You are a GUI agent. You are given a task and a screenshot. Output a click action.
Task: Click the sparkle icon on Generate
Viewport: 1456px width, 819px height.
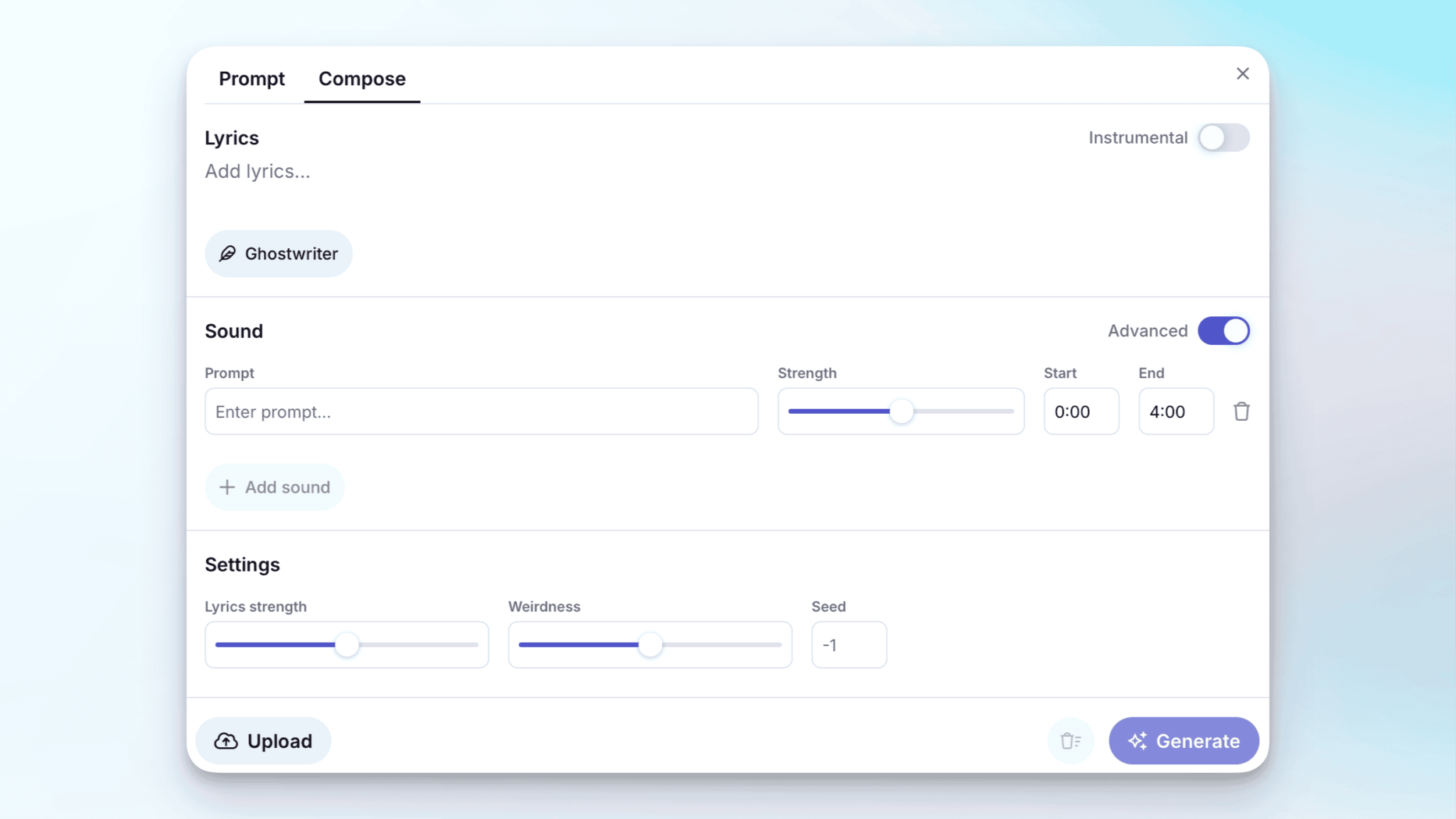point(1137,741)
